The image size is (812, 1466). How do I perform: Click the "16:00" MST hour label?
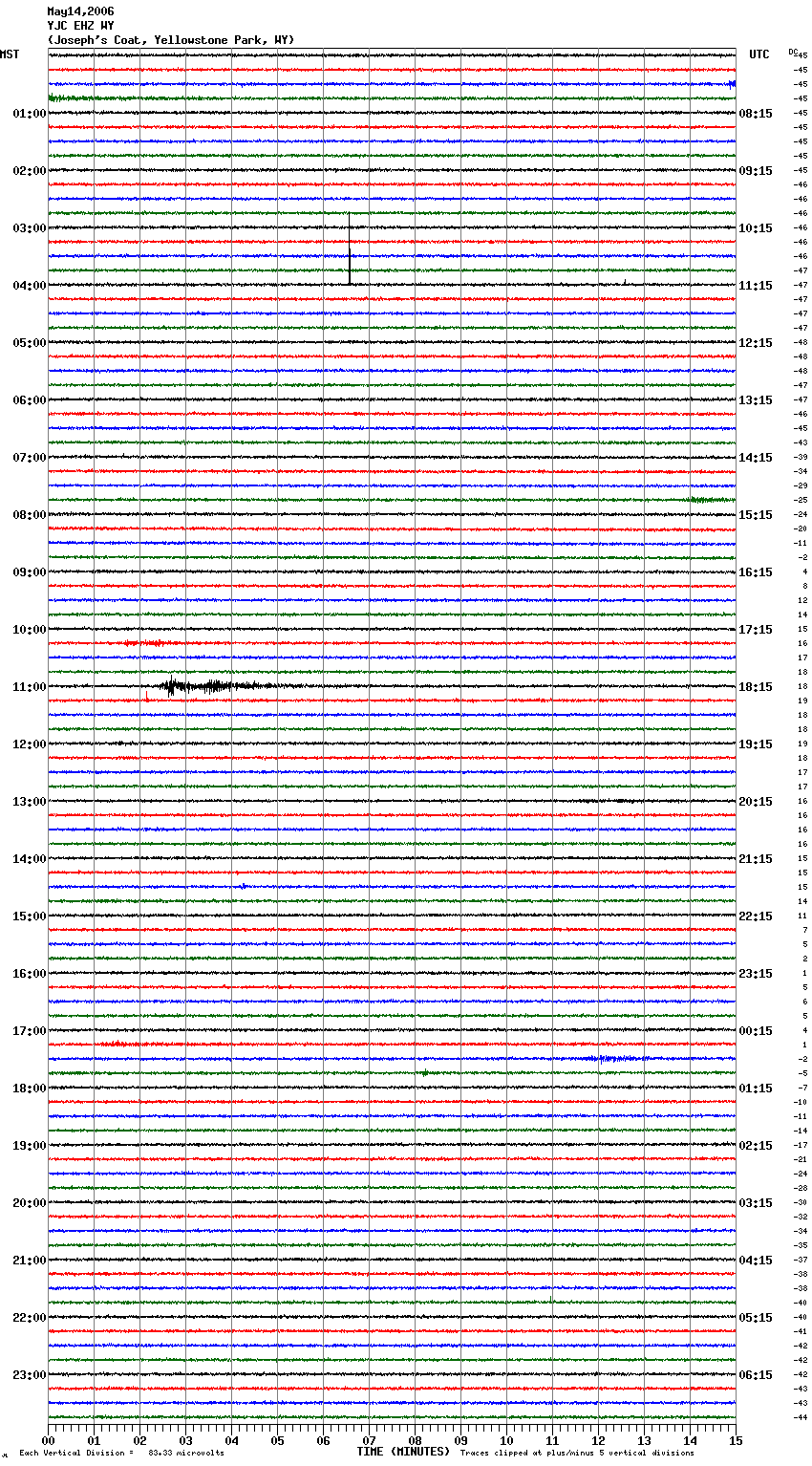click(30, 974)
